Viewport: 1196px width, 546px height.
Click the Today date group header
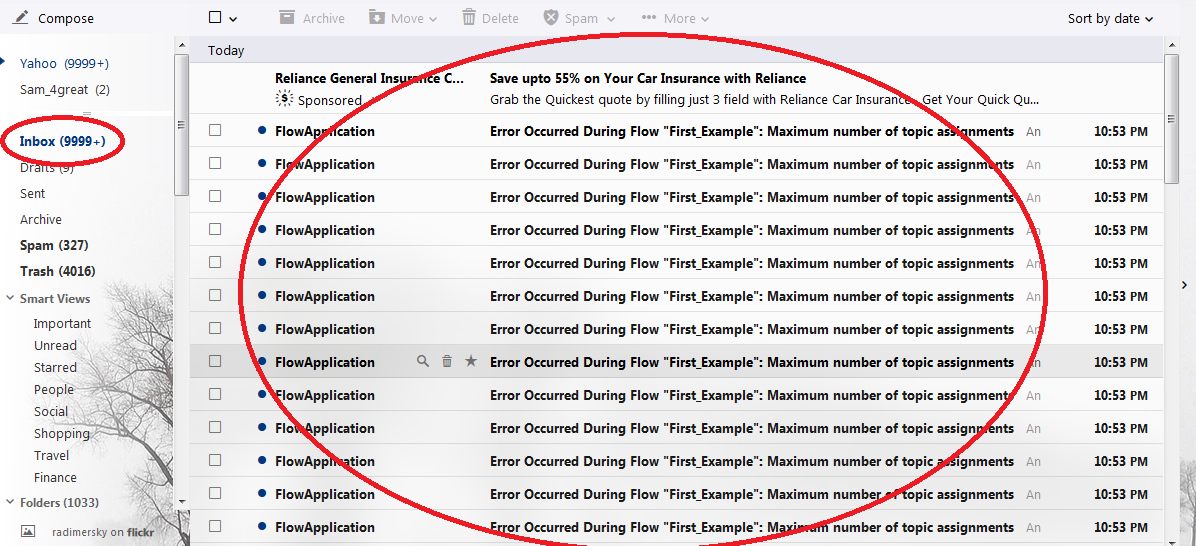[226, 50]
